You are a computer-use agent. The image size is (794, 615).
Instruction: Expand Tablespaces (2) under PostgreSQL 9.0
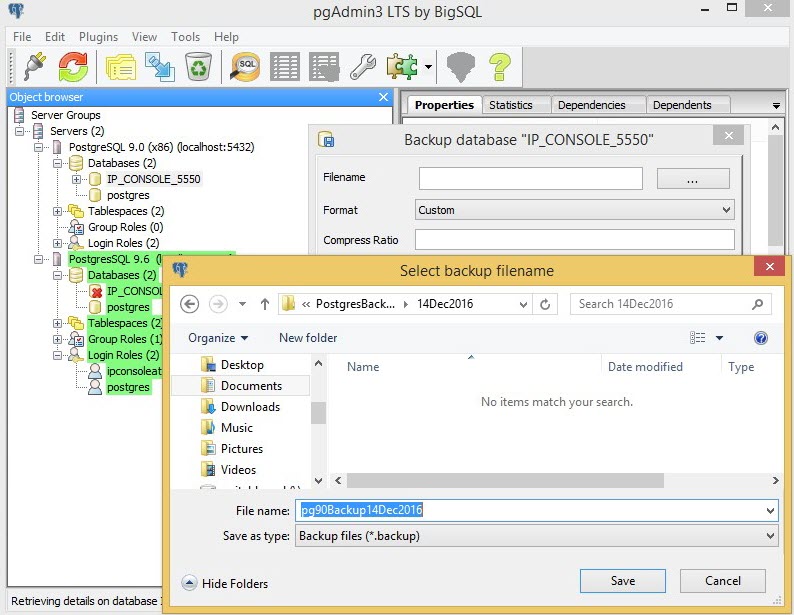pos(57,211)
